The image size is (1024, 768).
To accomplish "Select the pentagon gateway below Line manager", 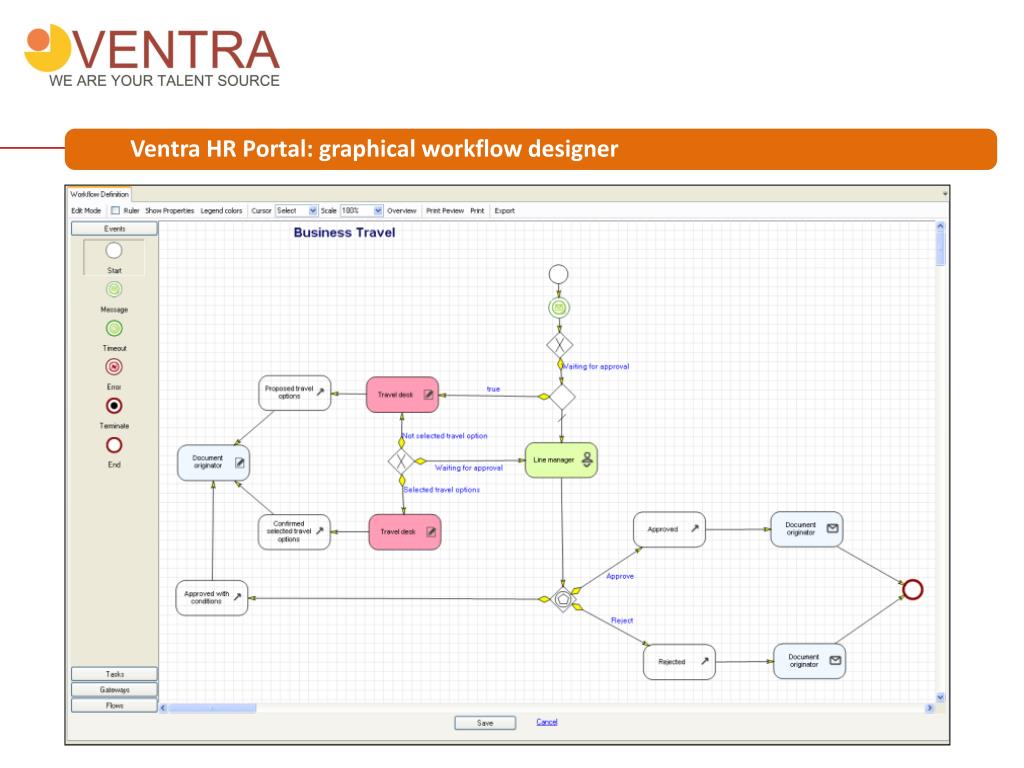I will (x=563, y=599).
